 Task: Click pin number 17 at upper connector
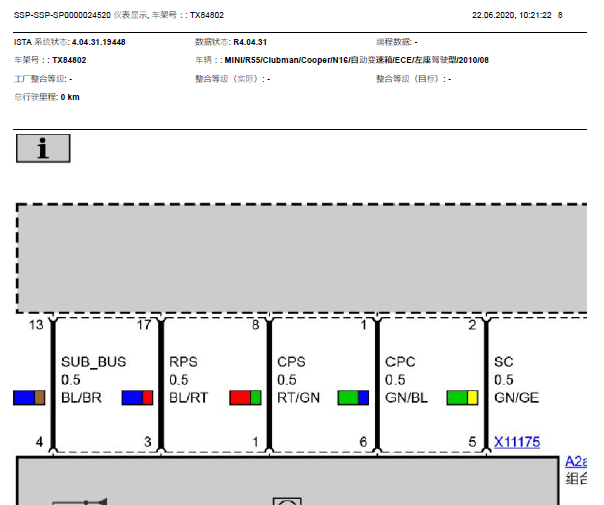(144, 325)
